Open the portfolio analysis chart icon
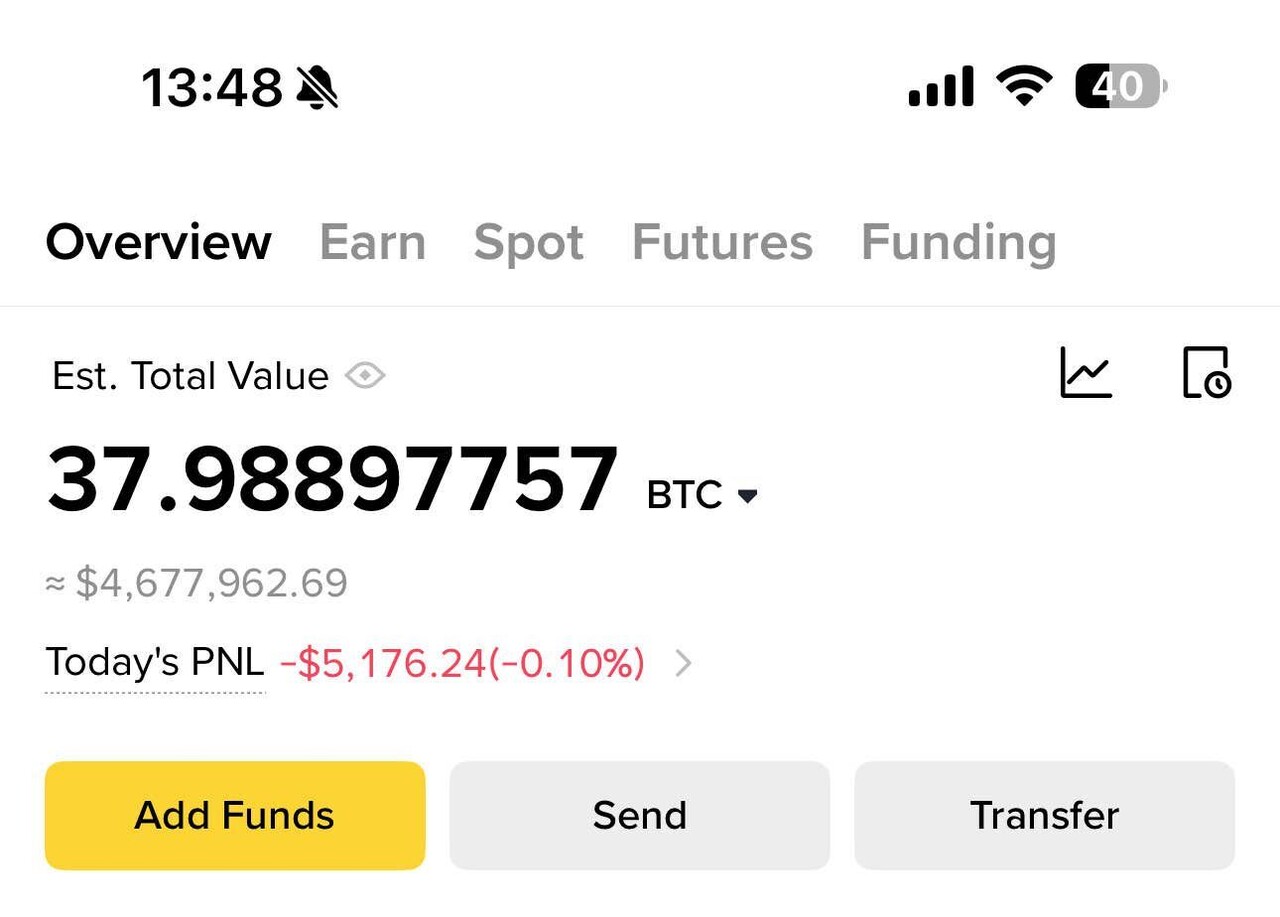1280x917 pixels. [x=1086, y=373]
